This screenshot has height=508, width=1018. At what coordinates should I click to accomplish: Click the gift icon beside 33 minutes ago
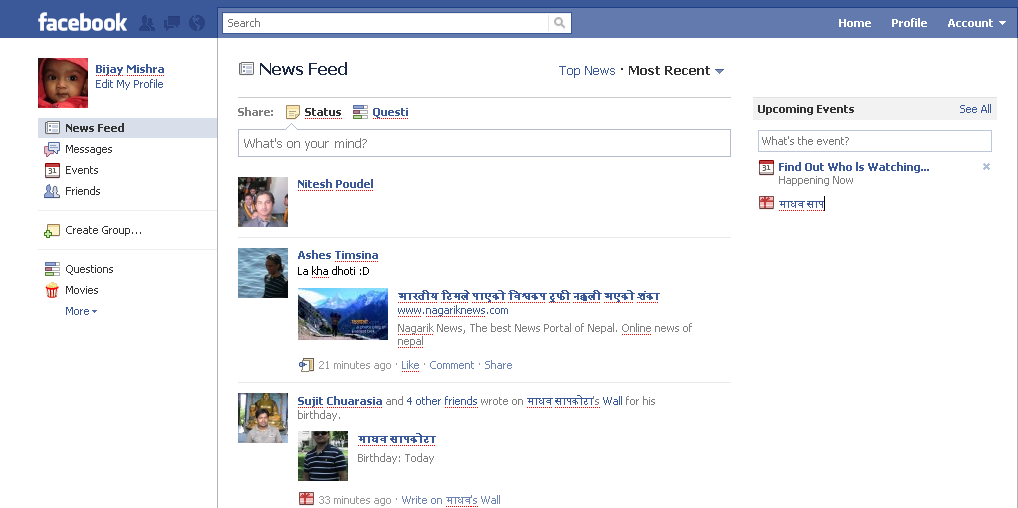point(306,499)
